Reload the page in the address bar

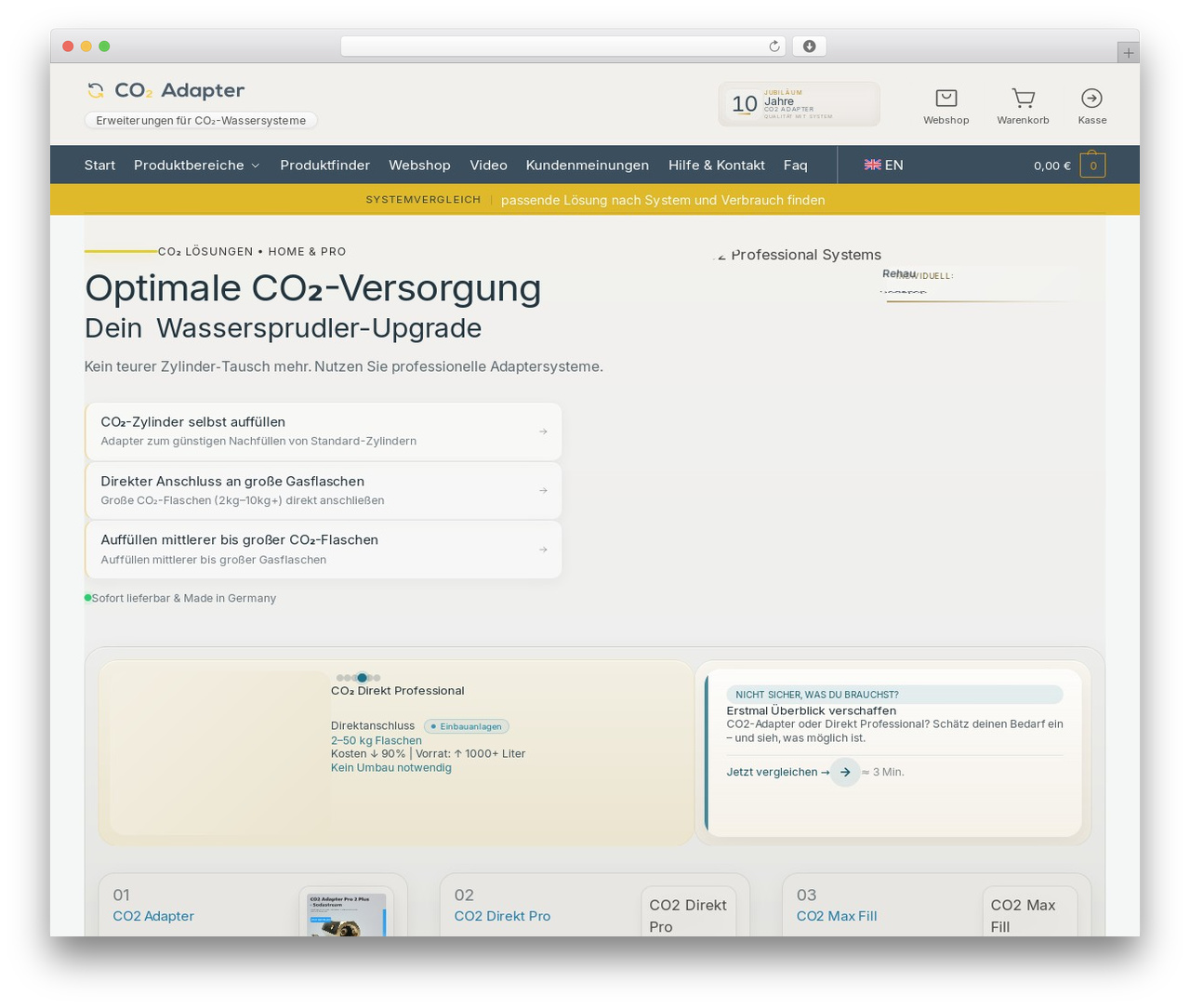coord(773,46)
